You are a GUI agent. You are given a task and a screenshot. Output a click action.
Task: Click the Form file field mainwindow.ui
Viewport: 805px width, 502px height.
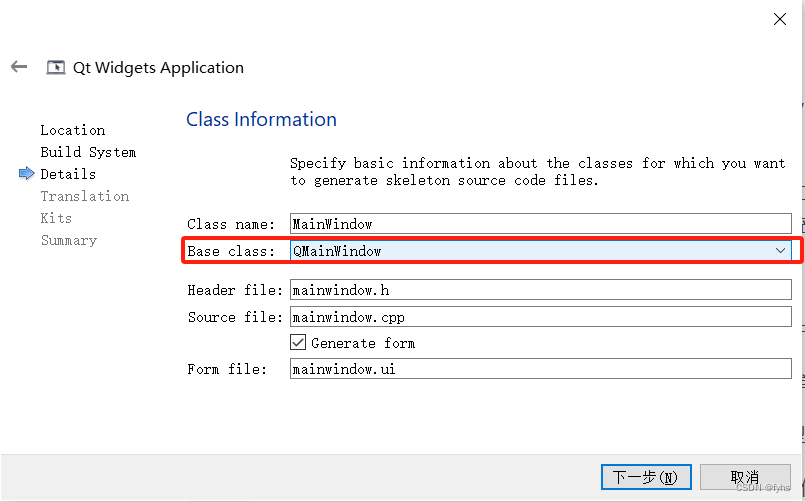click(x=540, y=369)
